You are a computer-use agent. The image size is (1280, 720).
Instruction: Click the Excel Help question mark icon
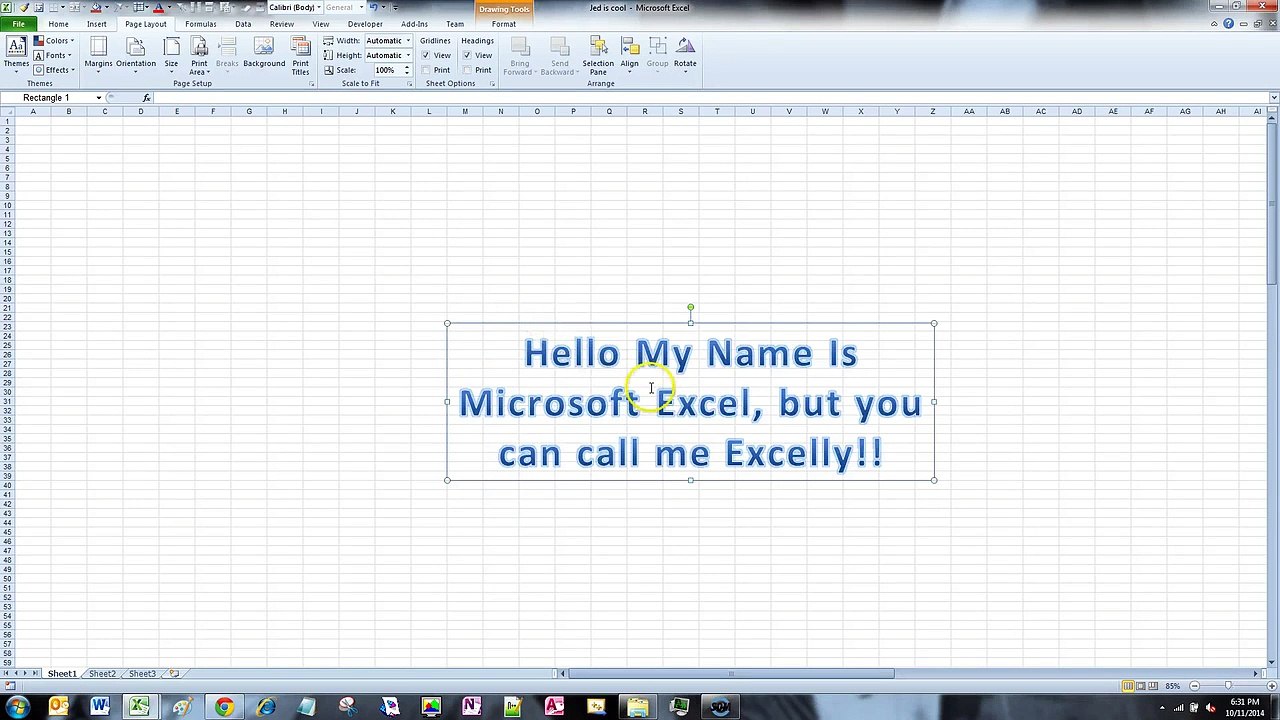click(1229, 24)
